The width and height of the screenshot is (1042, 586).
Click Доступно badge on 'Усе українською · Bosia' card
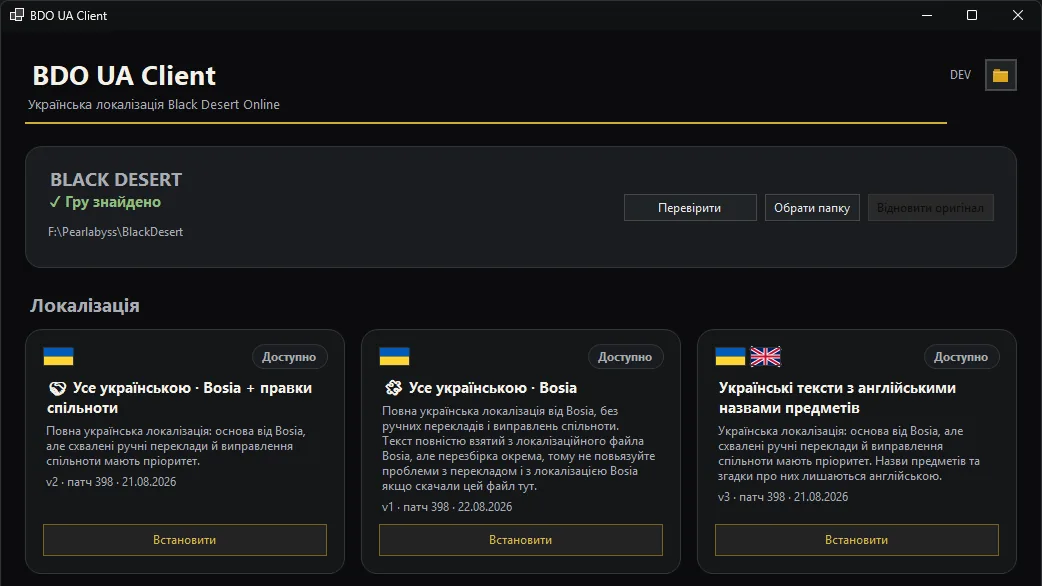click(x=625, y=357)
